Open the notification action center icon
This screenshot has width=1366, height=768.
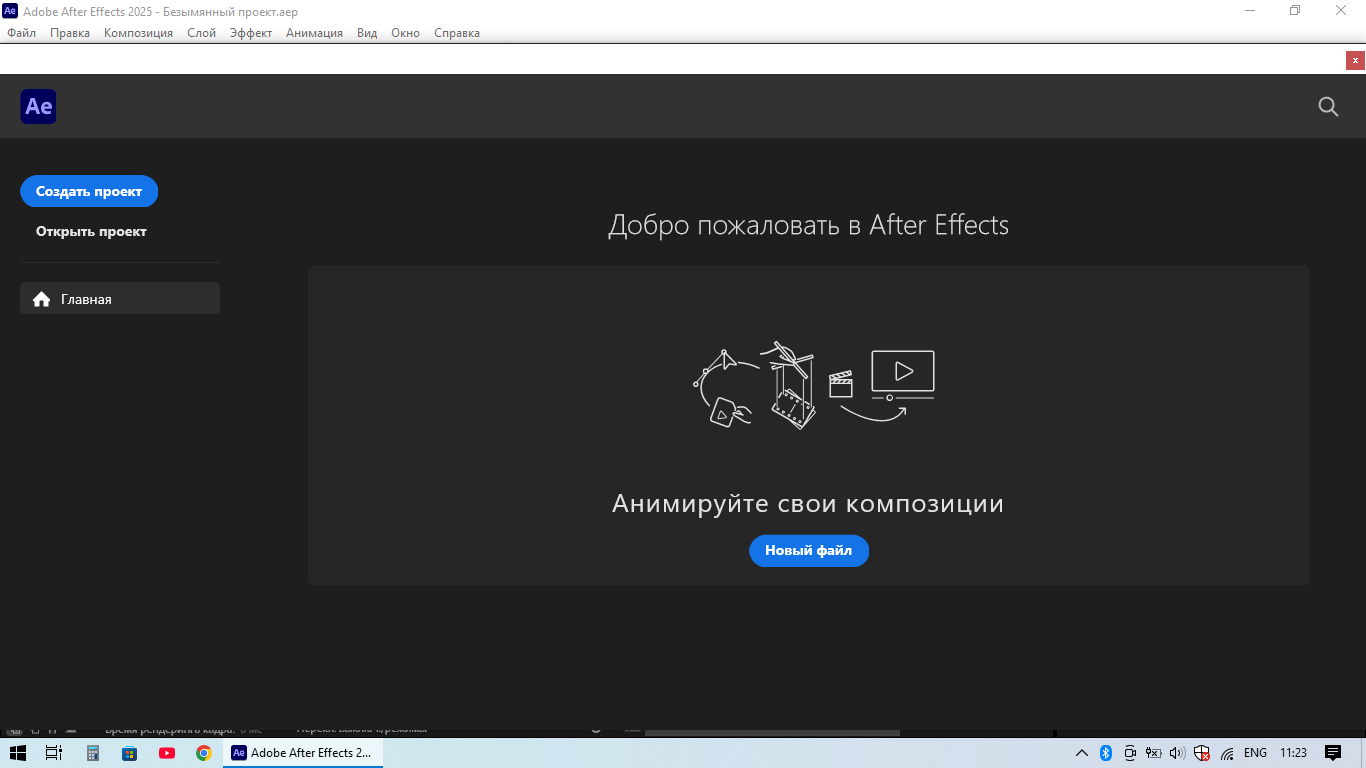point(1333,753)
